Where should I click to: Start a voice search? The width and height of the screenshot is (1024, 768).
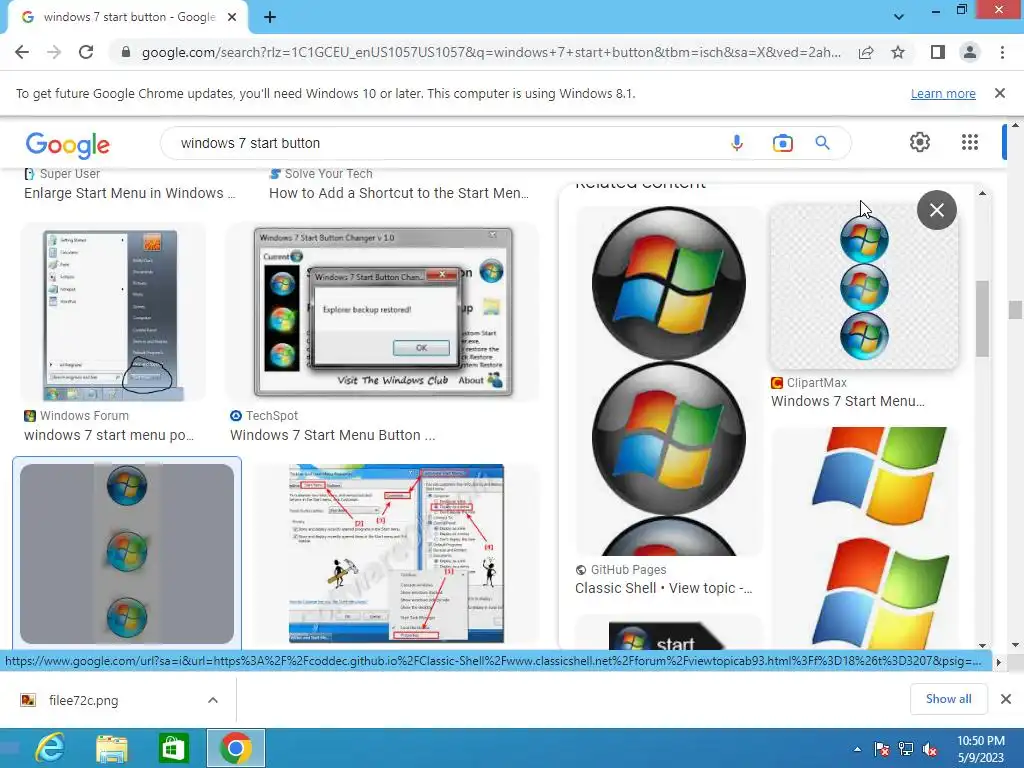click(737, 143)
